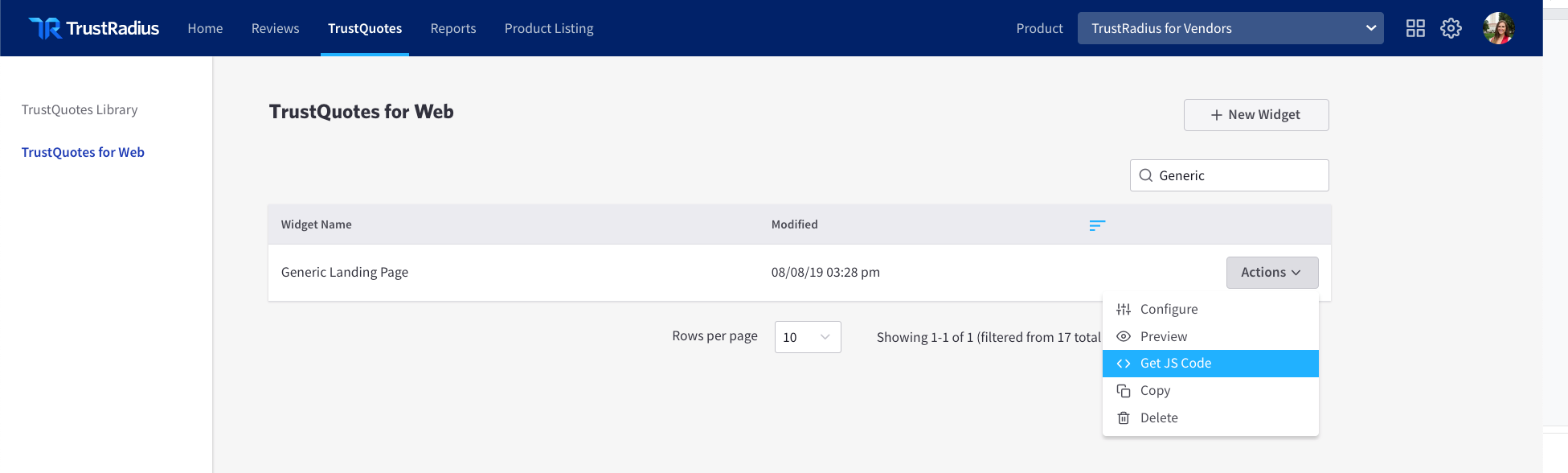Click the Preview eye icon
Viewport: 1568px width, 473px height.
coord(1124,336)
